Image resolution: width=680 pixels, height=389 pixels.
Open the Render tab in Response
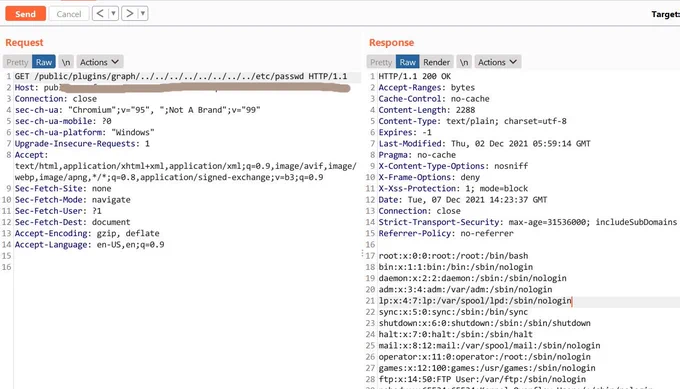pyautogui.click(x=437, y=62)
